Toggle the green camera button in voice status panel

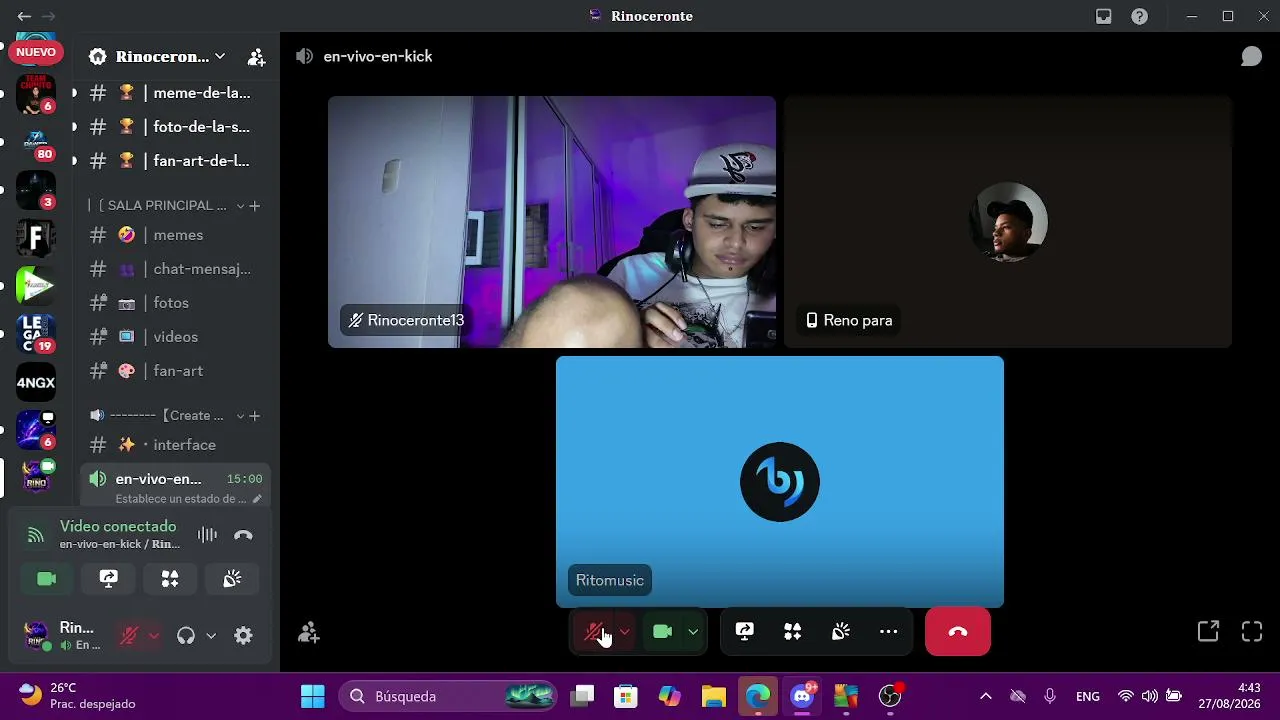pyautogui.click(x=46, y=579)
